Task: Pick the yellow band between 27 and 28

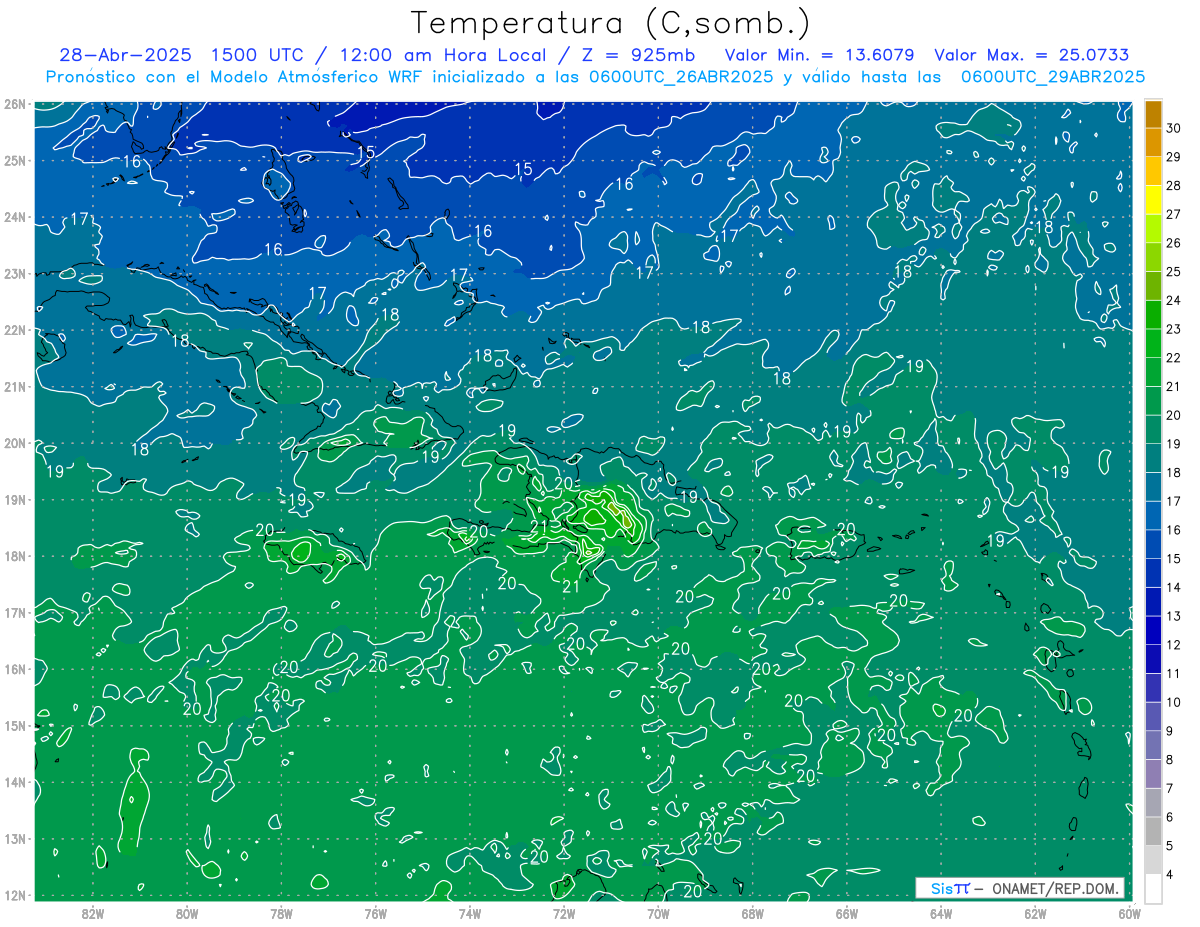Action: click(1153, 199)
